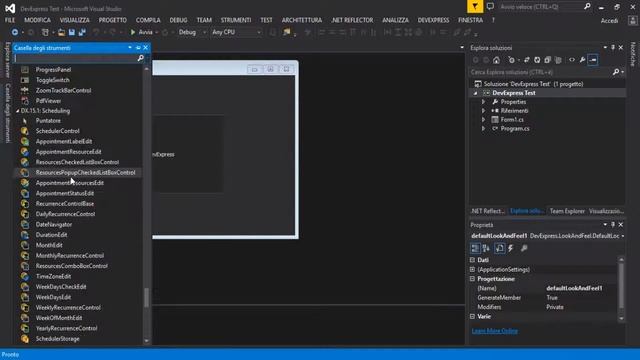Select the ToggleSwitch toolbox item

coord(53,80)
